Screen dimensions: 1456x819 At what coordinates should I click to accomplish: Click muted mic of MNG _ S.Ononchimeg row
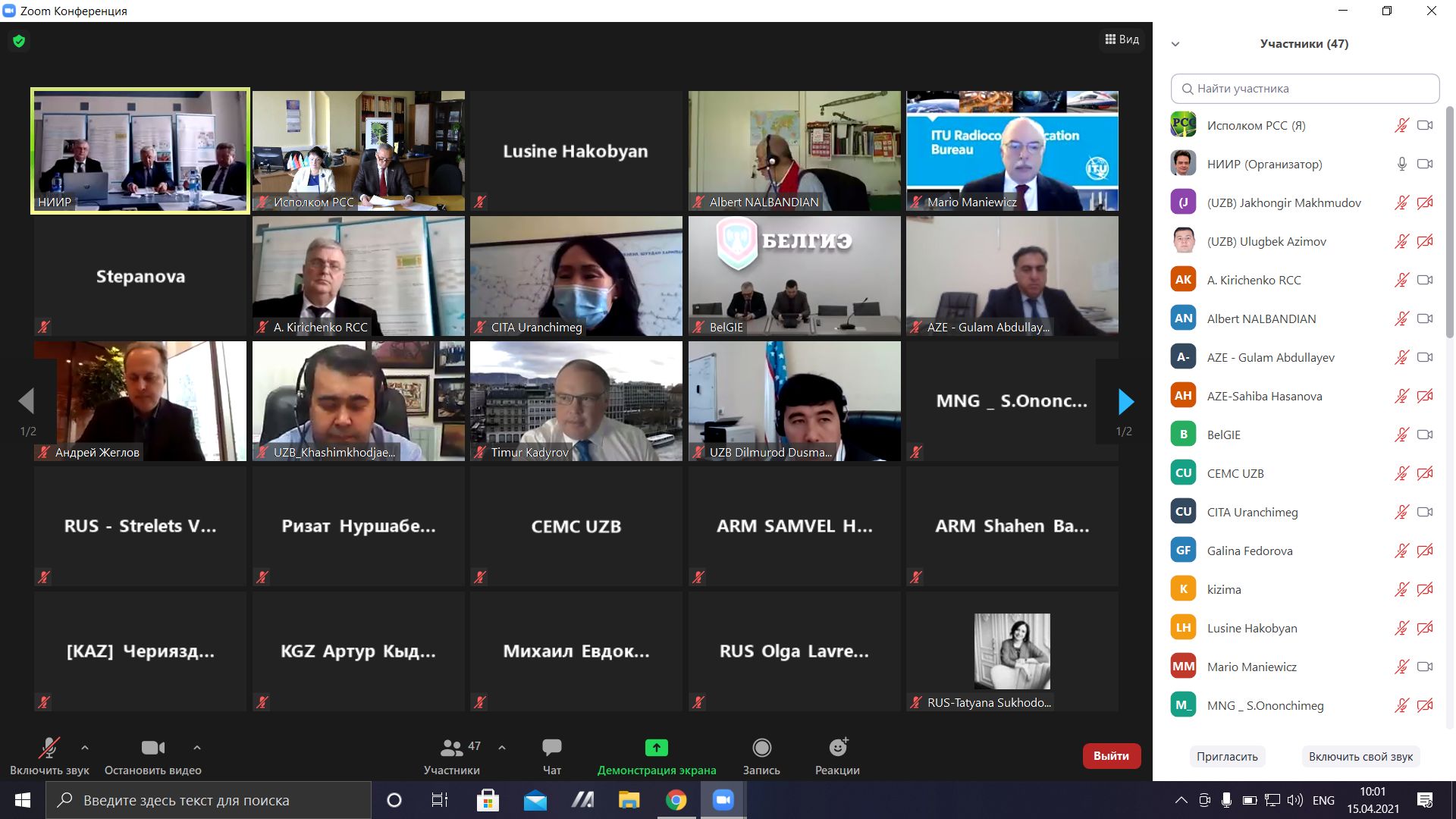[x=1401, y=705]
